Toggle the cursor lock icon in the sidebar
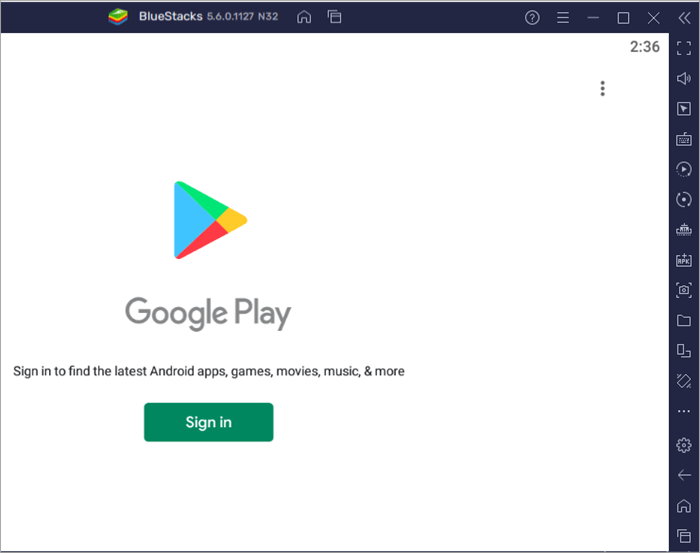The height and width of the screenshot is (553, 700). pyautogui.click(x=684, y=108)
